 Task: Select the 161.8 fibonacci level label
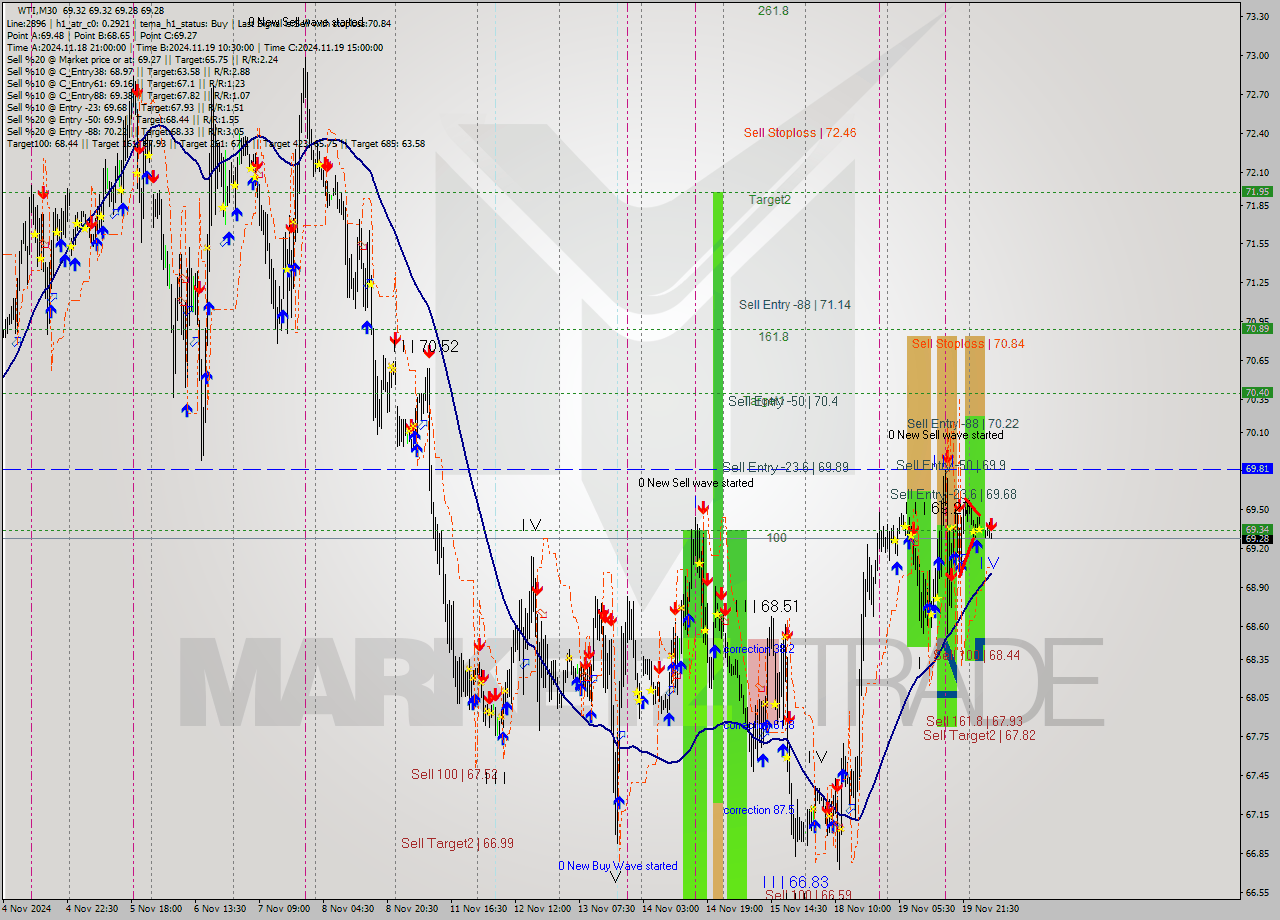tap(773, 337)
